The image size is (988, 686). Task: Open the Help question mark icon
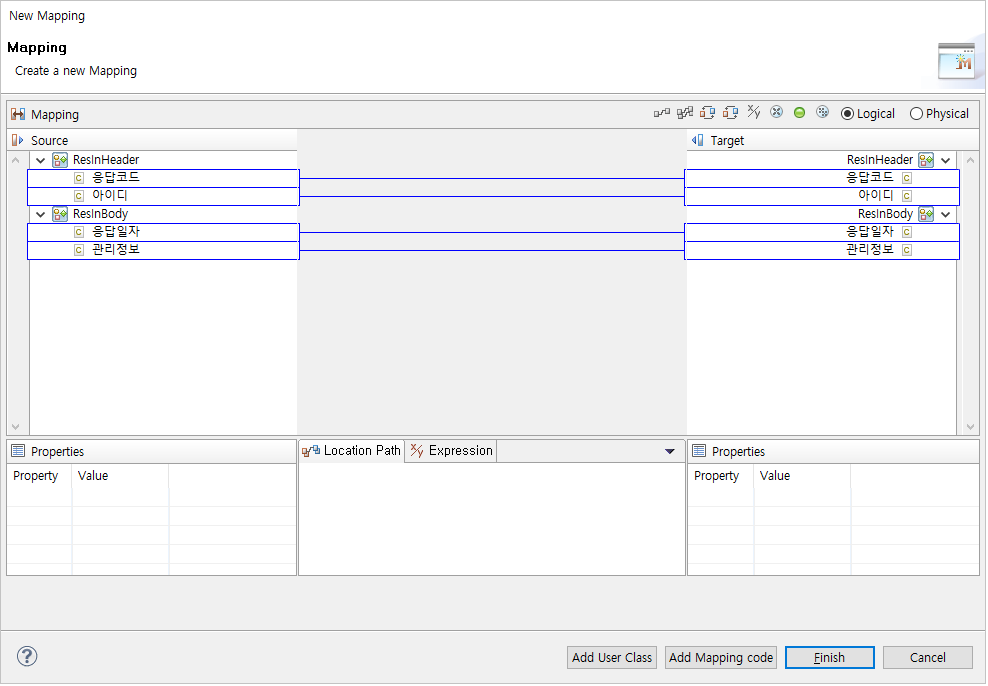coord(26,657)
